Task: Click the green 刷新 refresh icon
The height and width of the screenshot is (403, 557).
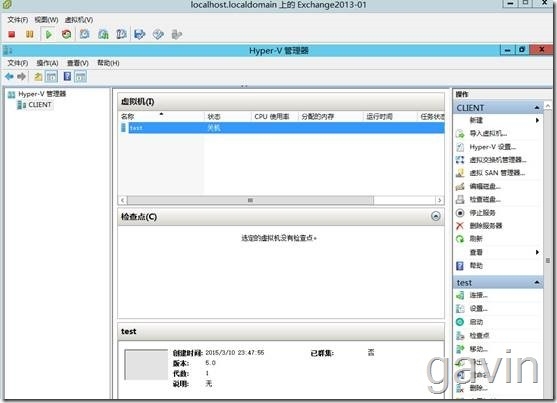Action: pos(460,239)
